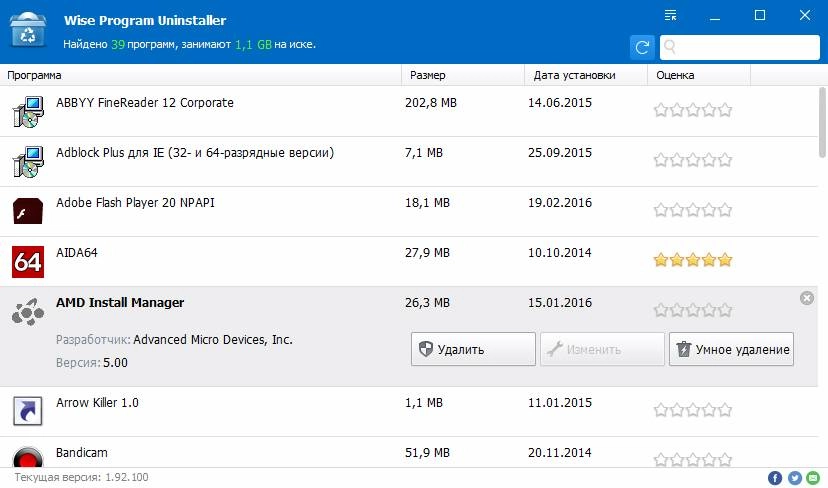The width and height of the screenshot is (828, 488).
Task: Rate Adblock Plus with stars
Action: (x=693, y=159)
